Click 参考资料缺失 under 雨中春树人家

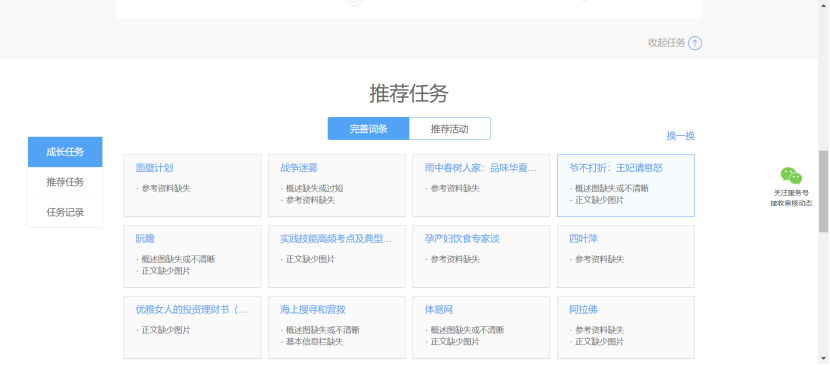[455, 188]
